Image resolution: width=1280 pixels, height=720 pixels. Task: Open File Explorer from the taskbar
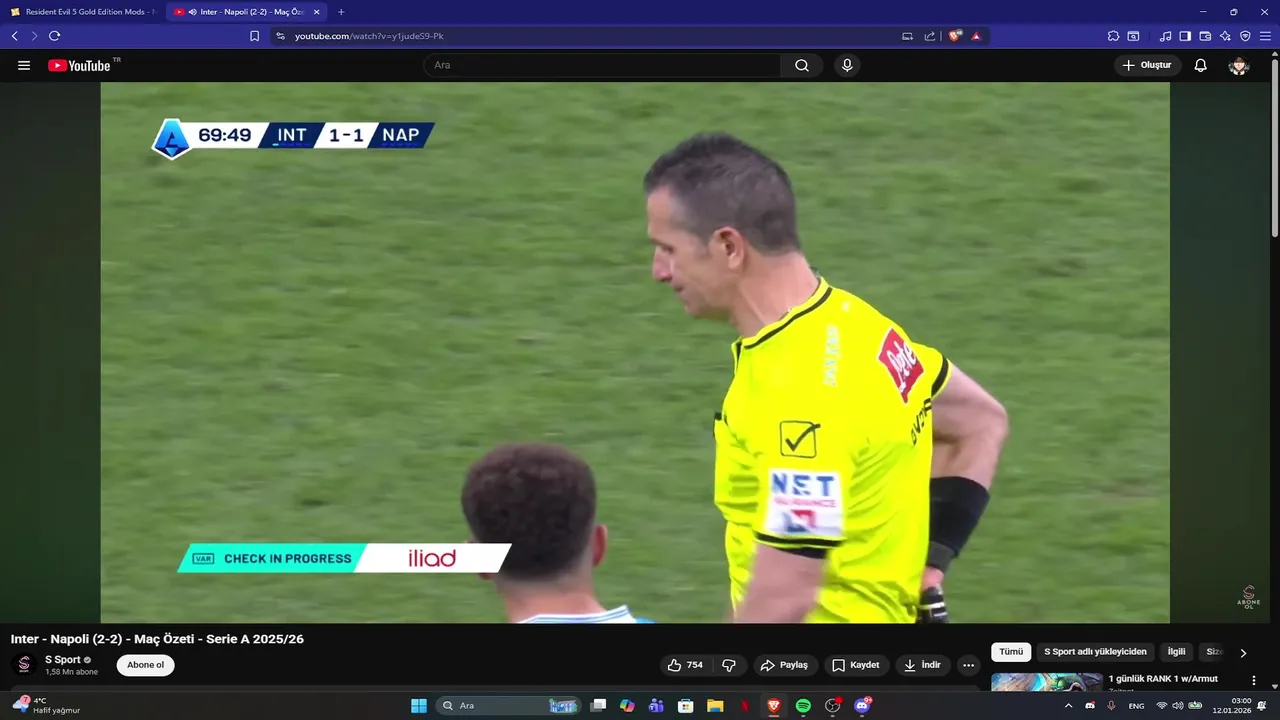pos(715,706)
